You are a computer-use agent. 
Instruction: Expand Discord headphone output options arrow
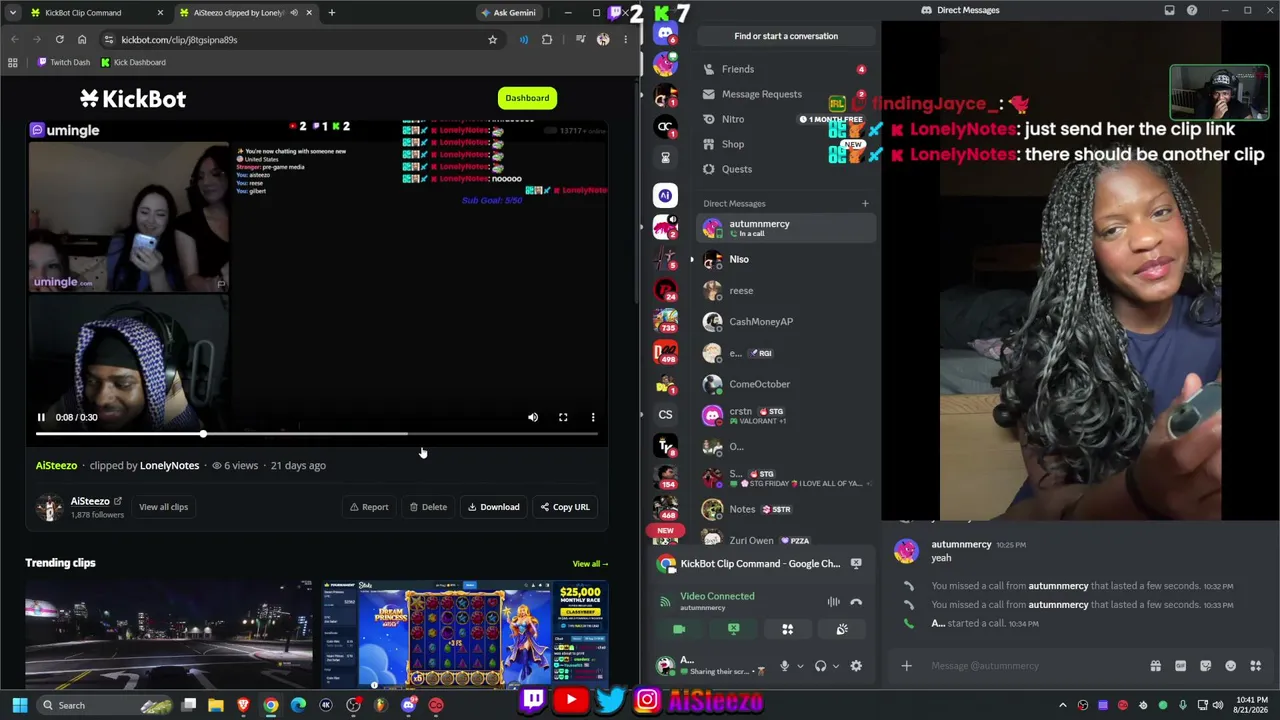click(x=835, y=666)
